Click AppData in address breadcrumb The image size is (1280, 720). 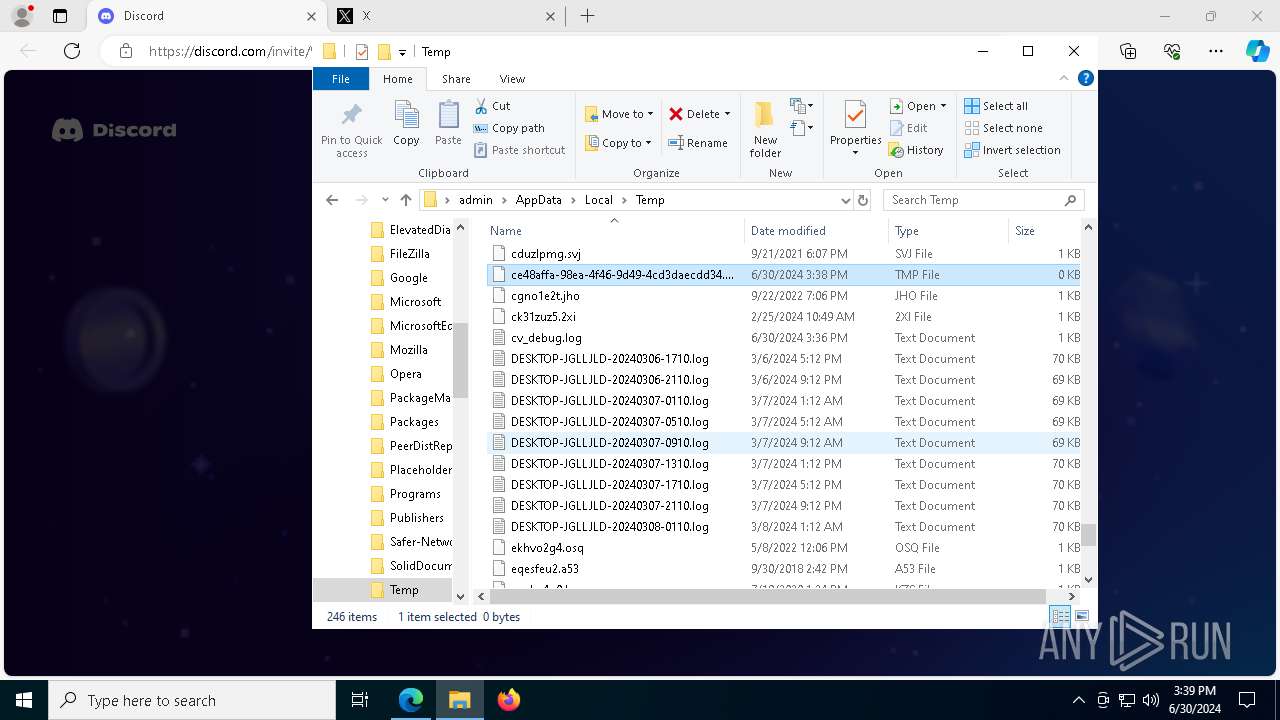tap(538, 200)
